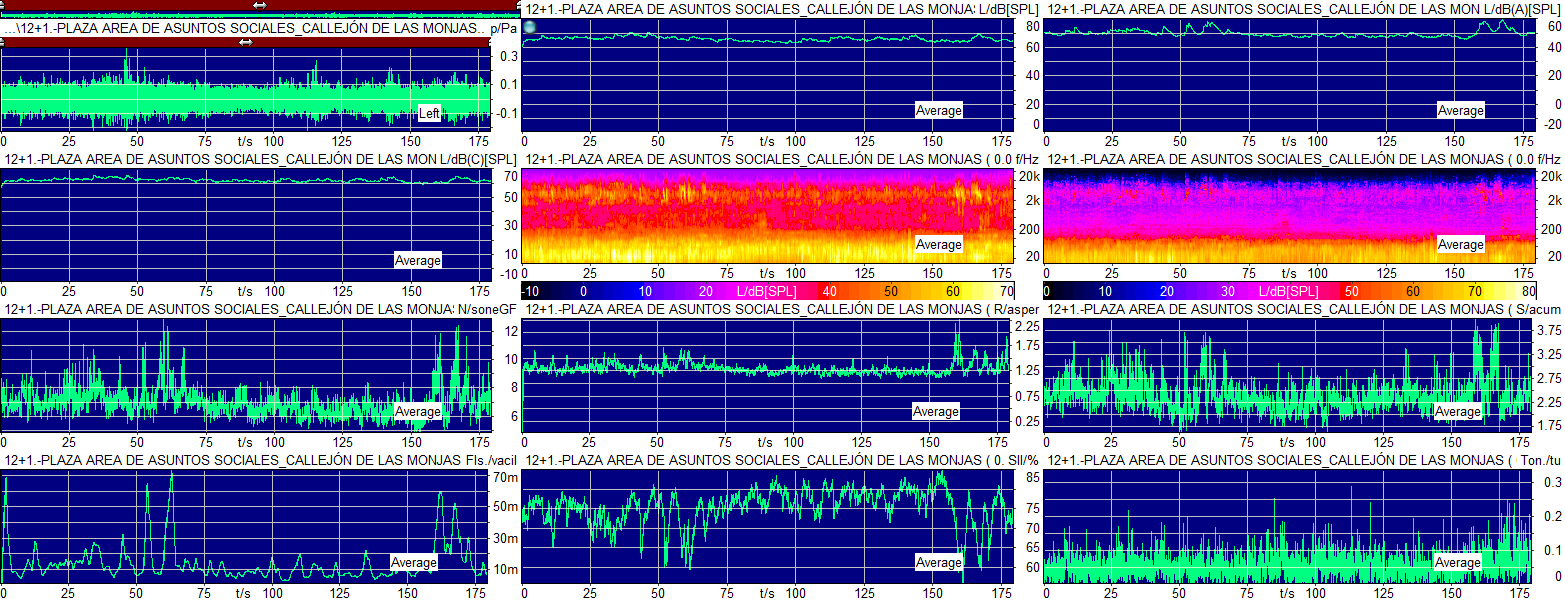Image resolution: width=1565 pixels, height=602 pixels.
Task: Click the 'Average' label in the Ton./tu tonality plot
Action: (x=1458, y=562)
